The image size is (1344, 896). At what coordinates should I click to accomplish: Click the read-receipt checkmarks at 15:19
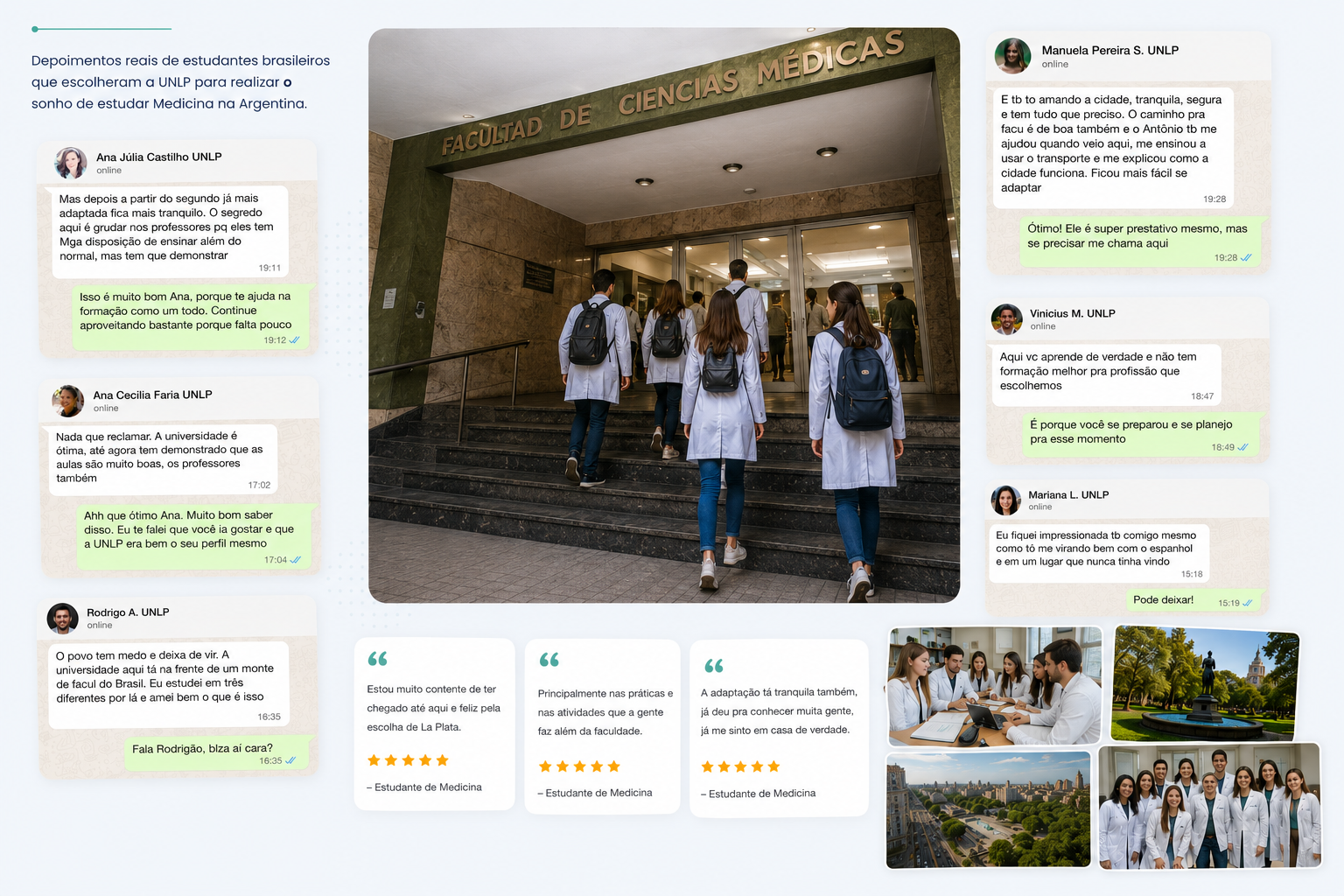pyautogui.click(x=1247, y=603)
